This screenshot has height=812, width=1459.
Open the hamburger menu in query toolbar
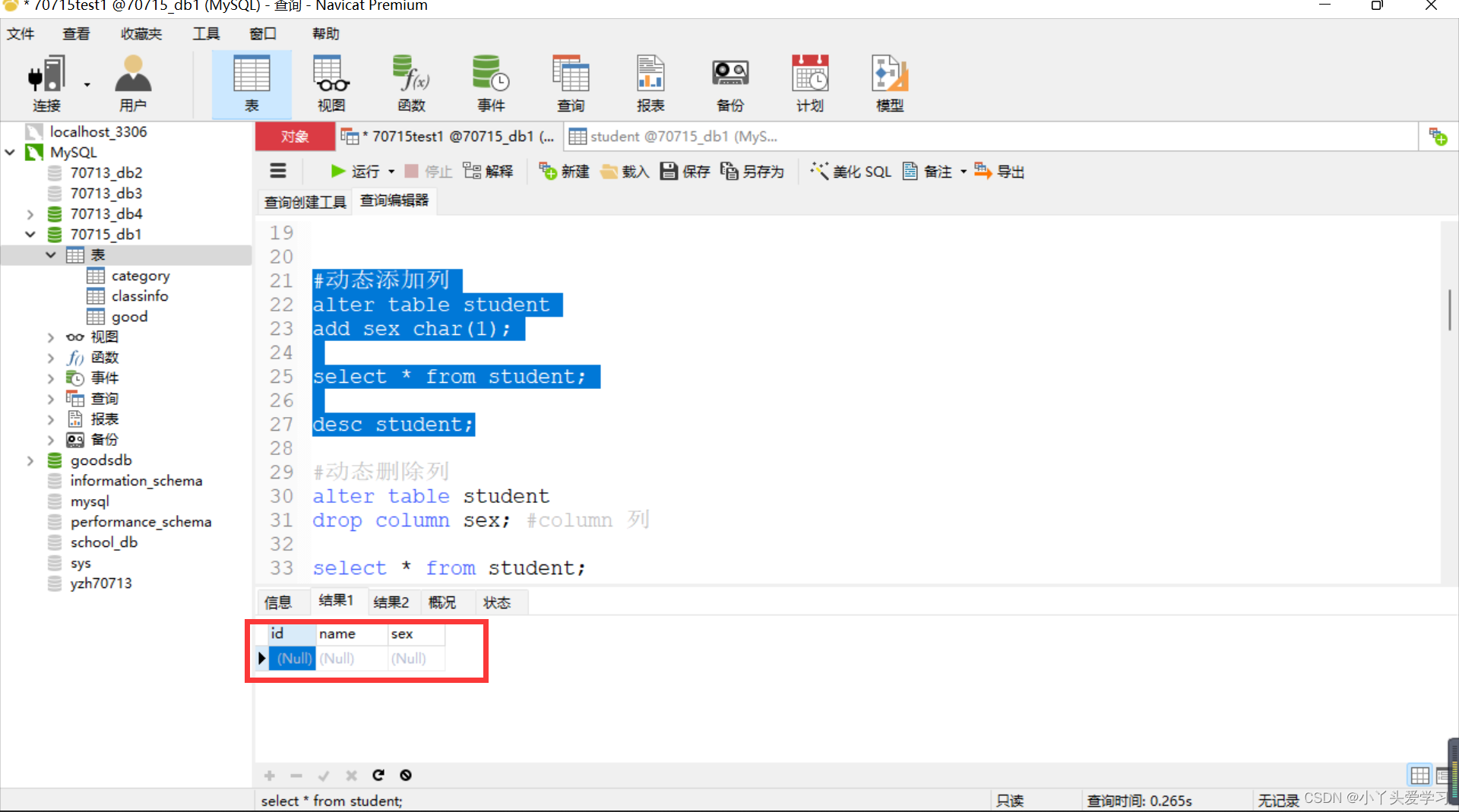click(x=278, y=171)
